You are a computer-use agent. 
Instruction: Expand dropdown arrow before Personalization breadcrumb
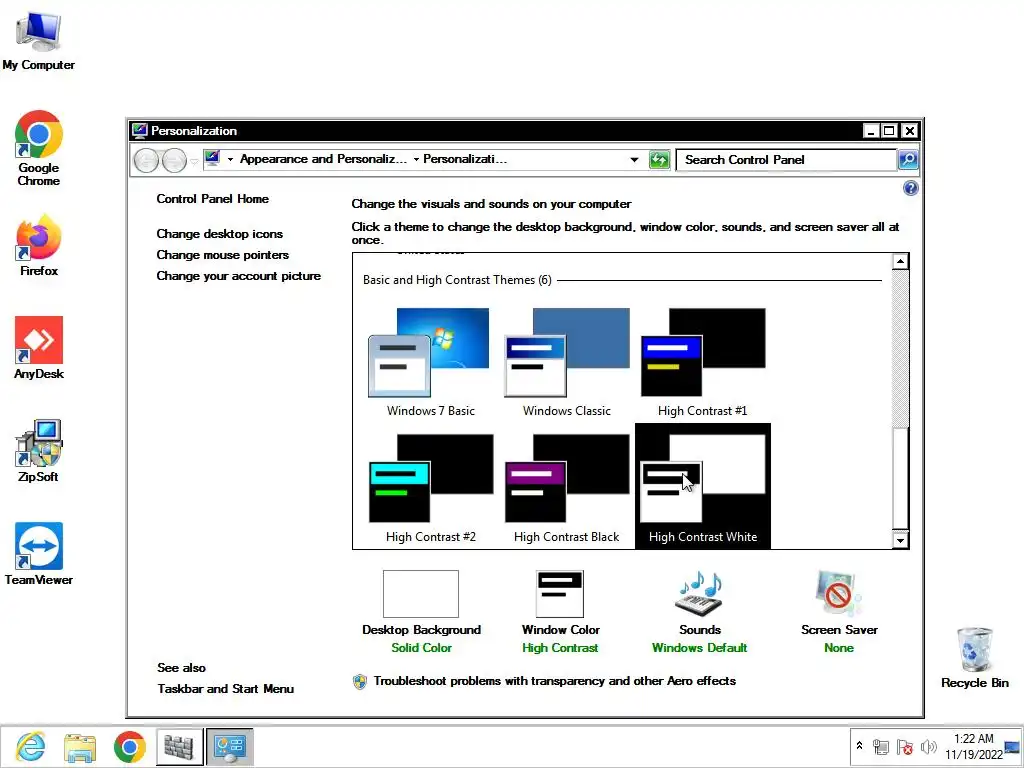click(416, 159)
